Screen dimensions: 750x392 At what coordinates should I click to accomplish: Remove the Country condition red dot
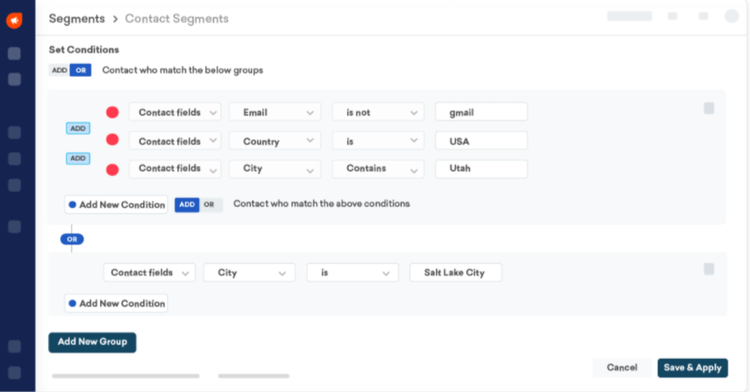point(112,140)
